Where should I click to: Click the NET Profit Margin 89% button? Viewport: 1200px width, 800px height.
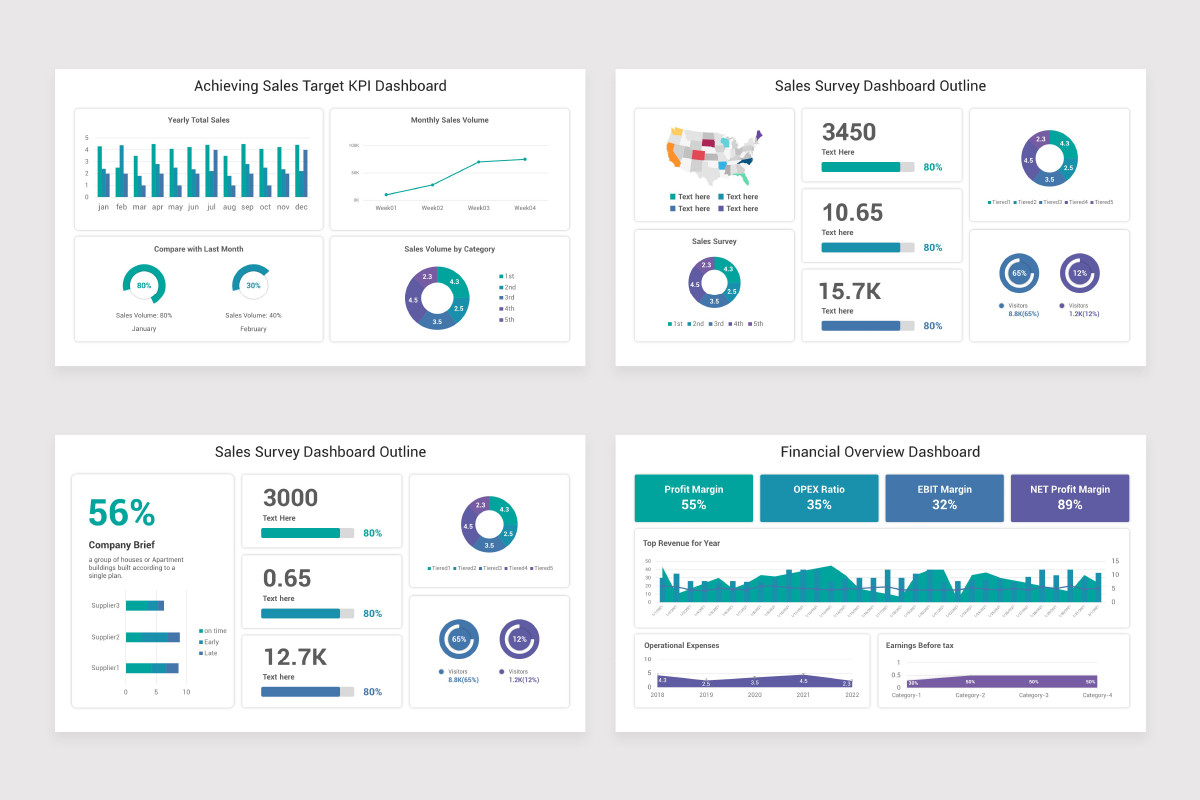tap(1070, 497)
